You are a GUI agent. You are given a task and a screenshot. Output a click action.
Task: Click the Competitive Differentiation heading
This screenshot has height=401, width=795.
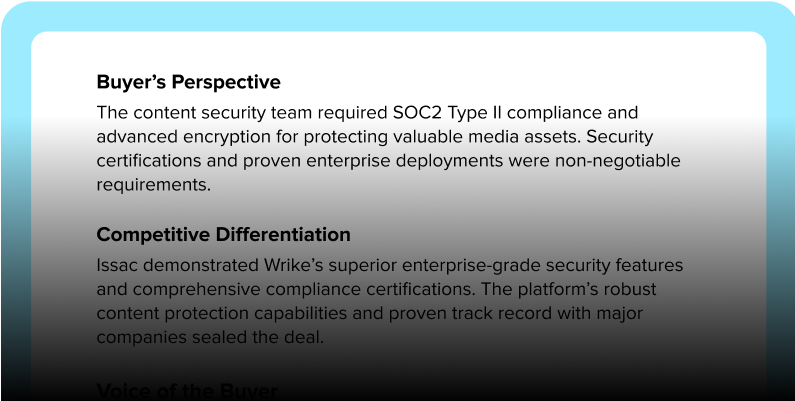click(x=223, y=235)
